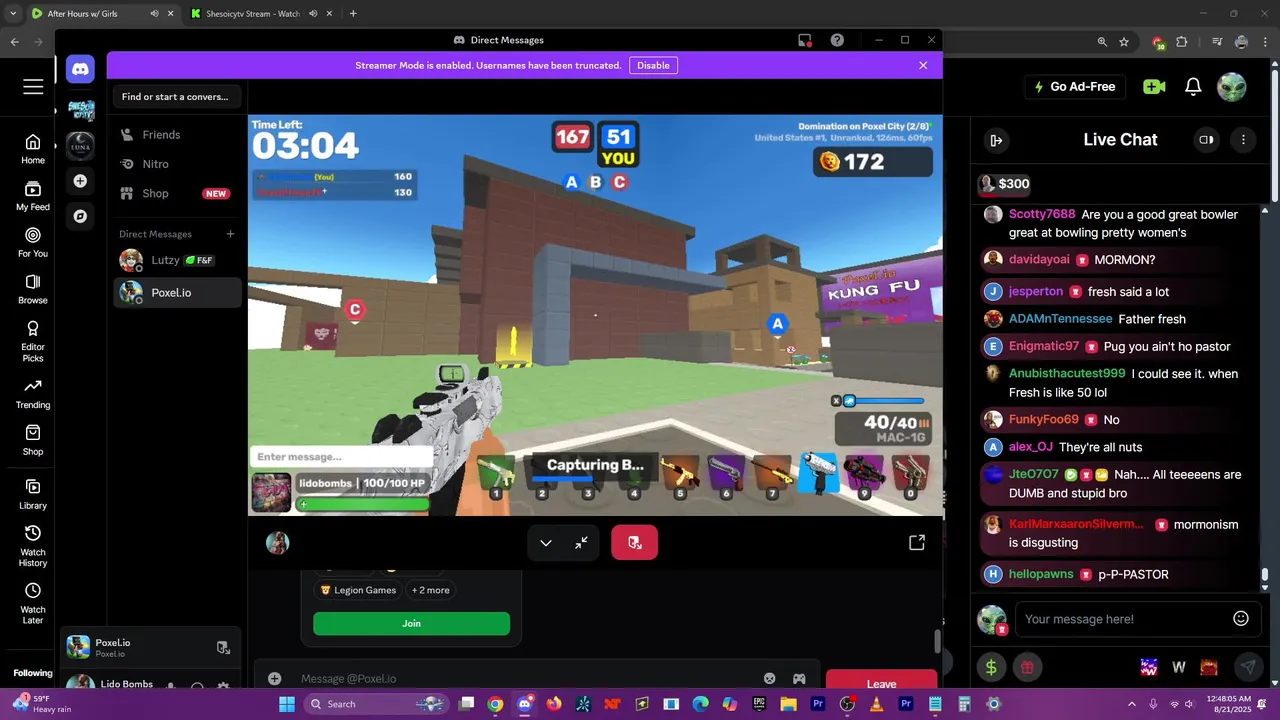The height and width of the screenshot is (720, 1280).
Task: Send a gift with the gift icon
Action: (1027, 667)
